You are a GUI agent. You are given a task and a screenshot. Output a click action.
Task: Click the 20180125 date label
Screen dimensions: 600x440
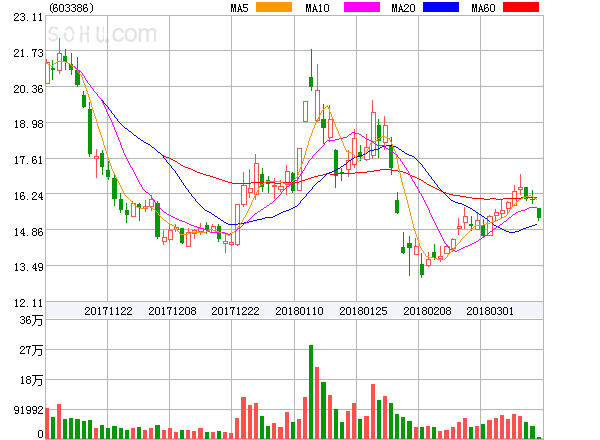pos(363,311)
